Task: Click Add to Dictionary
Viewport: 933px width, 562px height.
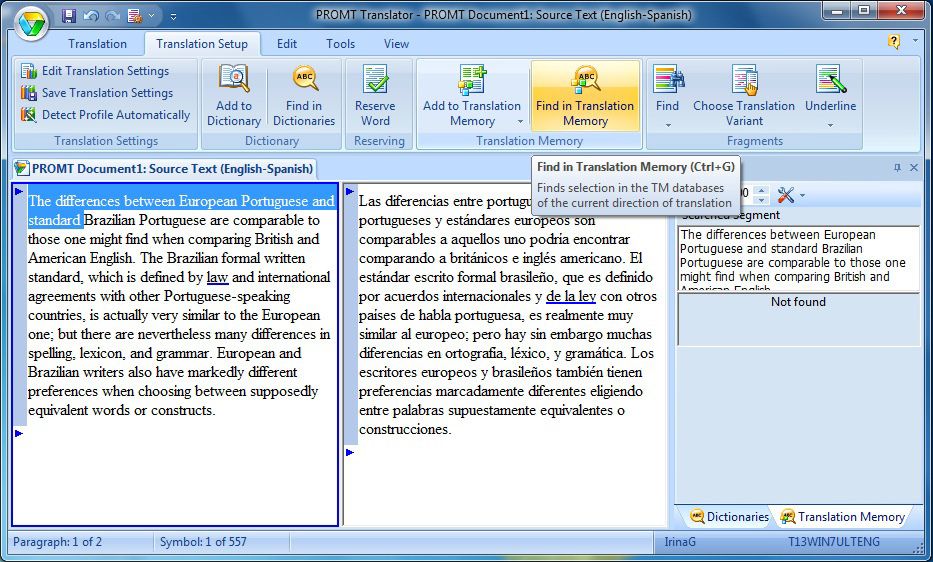Action: coord(234,95)
